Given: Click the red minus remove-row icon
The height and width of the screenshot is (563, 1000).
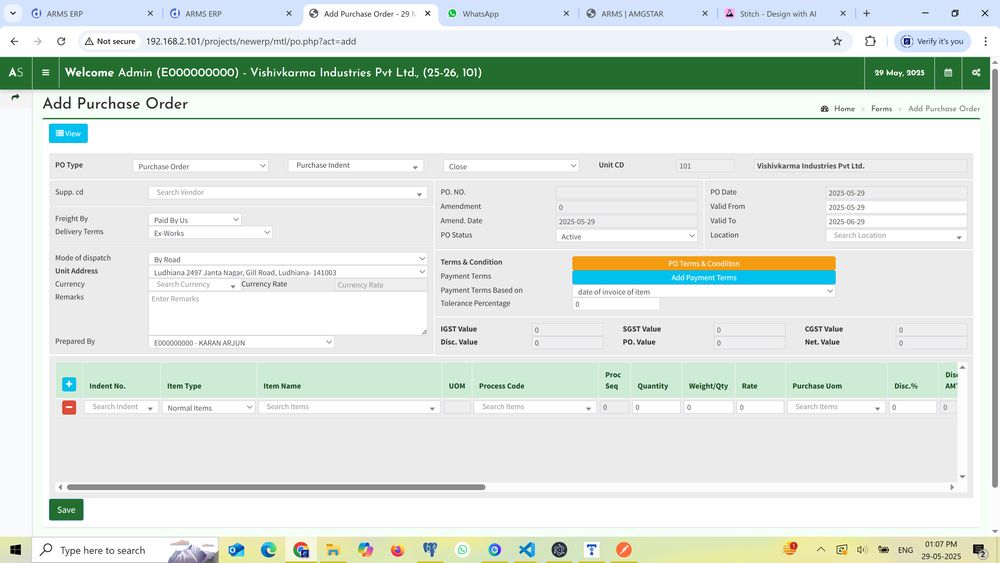Looking at the screenshot, I should [x=69, y=407].
